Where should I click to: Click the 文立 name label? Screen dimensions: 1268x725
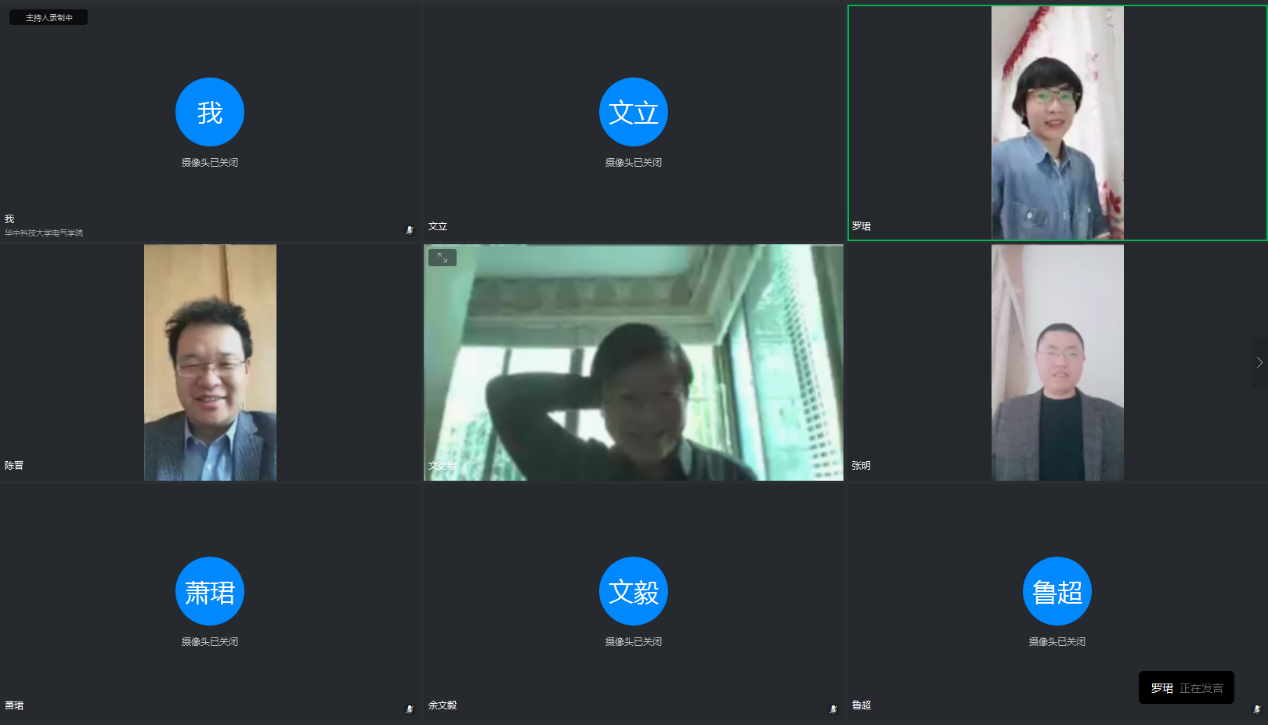coord(437,226)
